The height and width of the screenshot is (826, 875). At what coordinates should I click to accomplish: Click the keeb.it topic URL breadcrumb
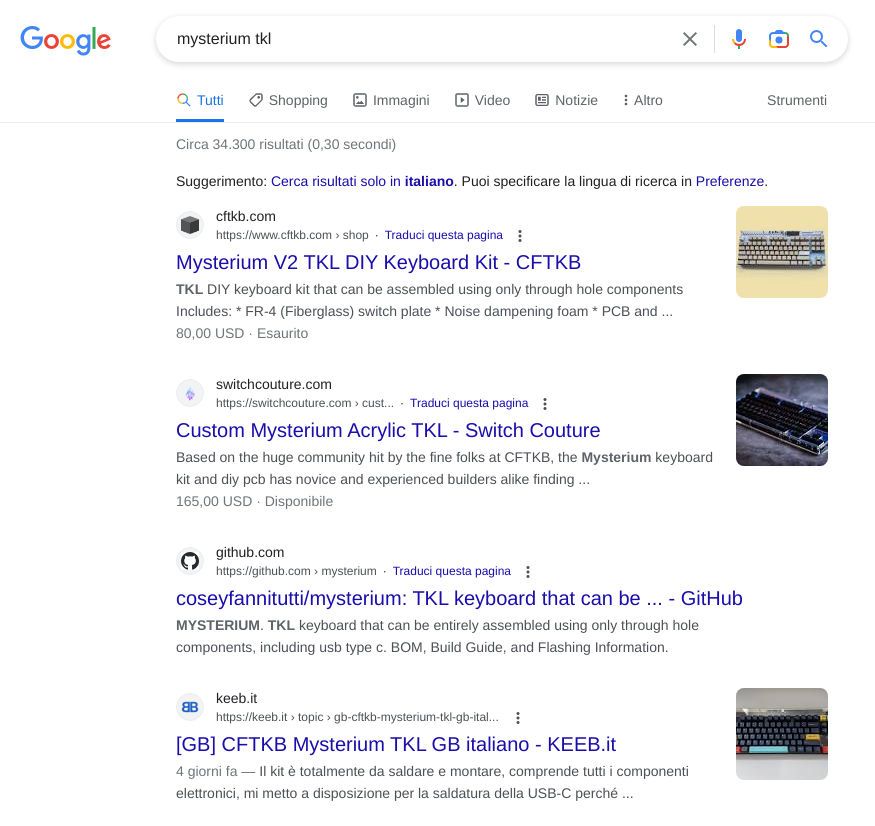click(357, 717)
